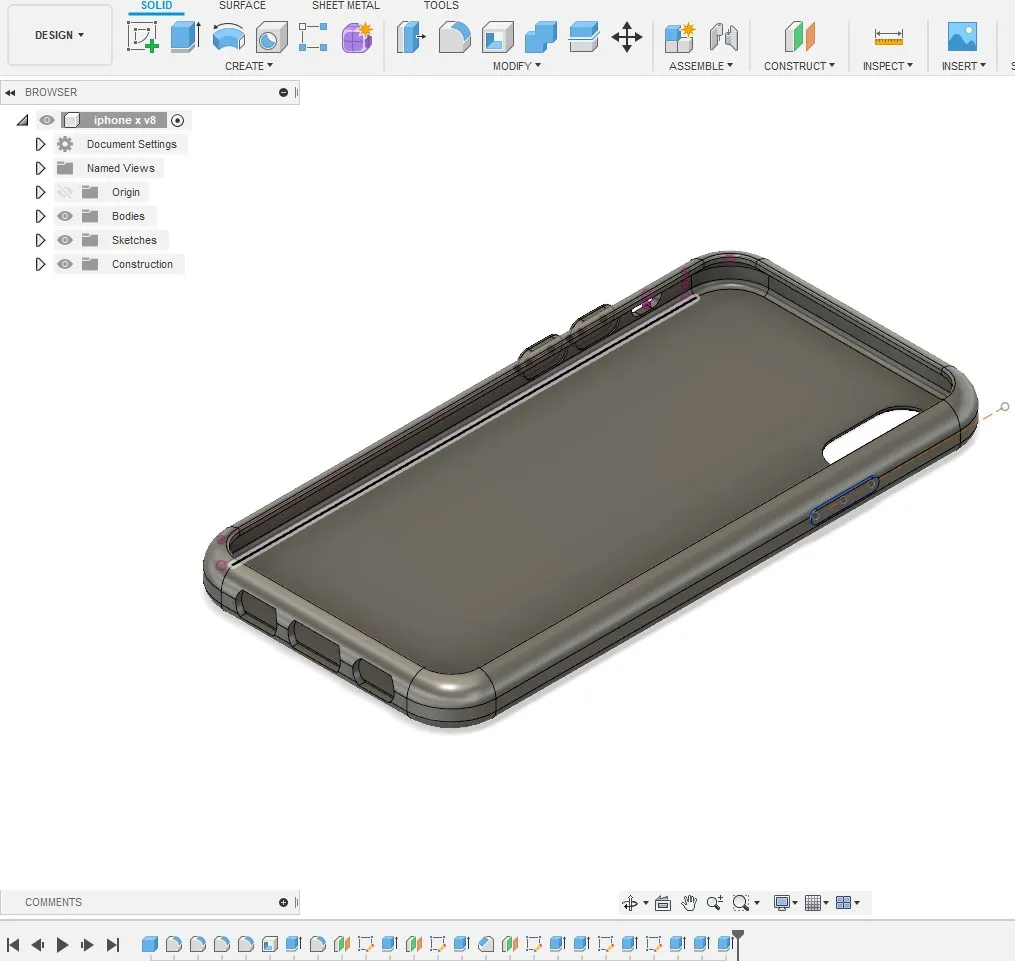This screenshot has height=961, width=1015.
Task: Hide the Bodies folder via eye icon
Action: point(65,216)
